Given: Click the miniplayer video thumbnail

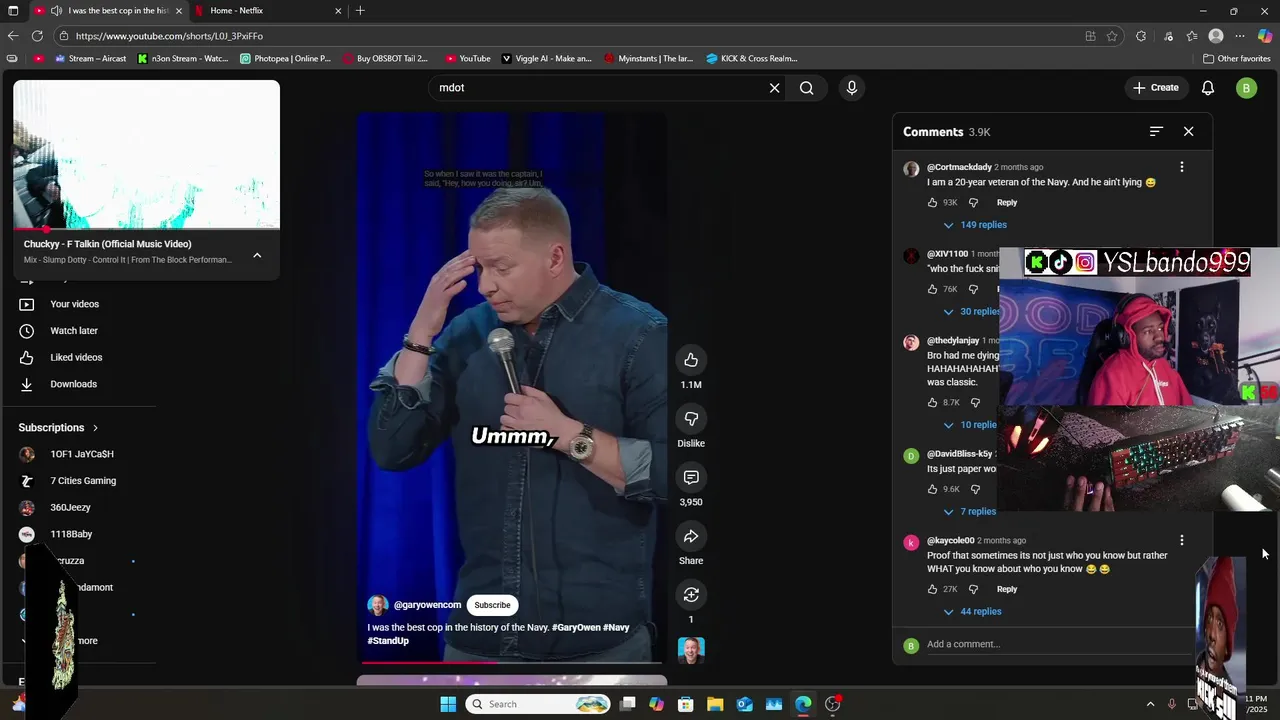Looking at the screenshot, I should tap(146, 155).
